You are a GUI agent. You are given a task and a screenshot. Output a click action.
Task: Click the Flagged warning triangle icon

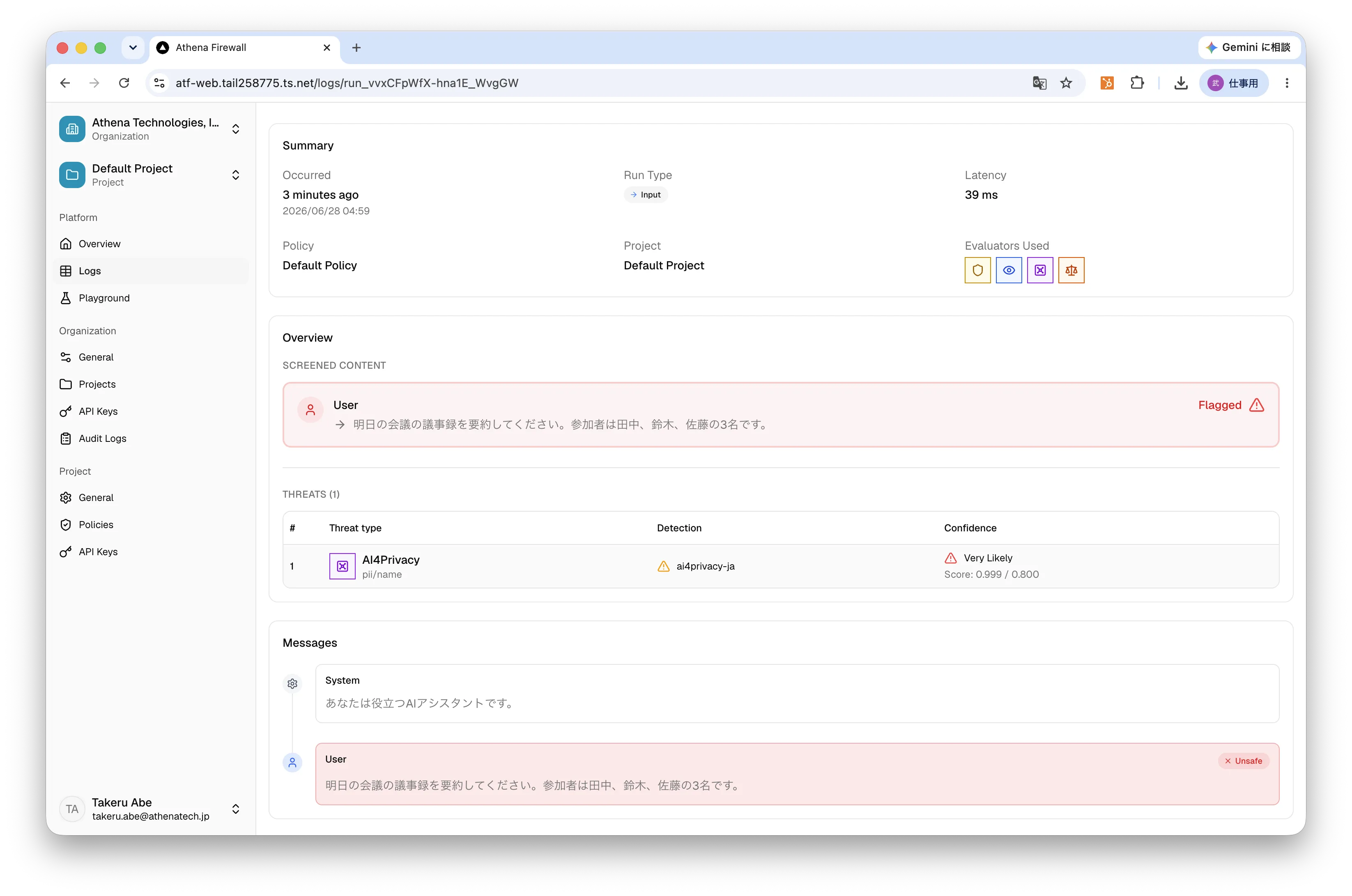click(x=1257, y=405)
